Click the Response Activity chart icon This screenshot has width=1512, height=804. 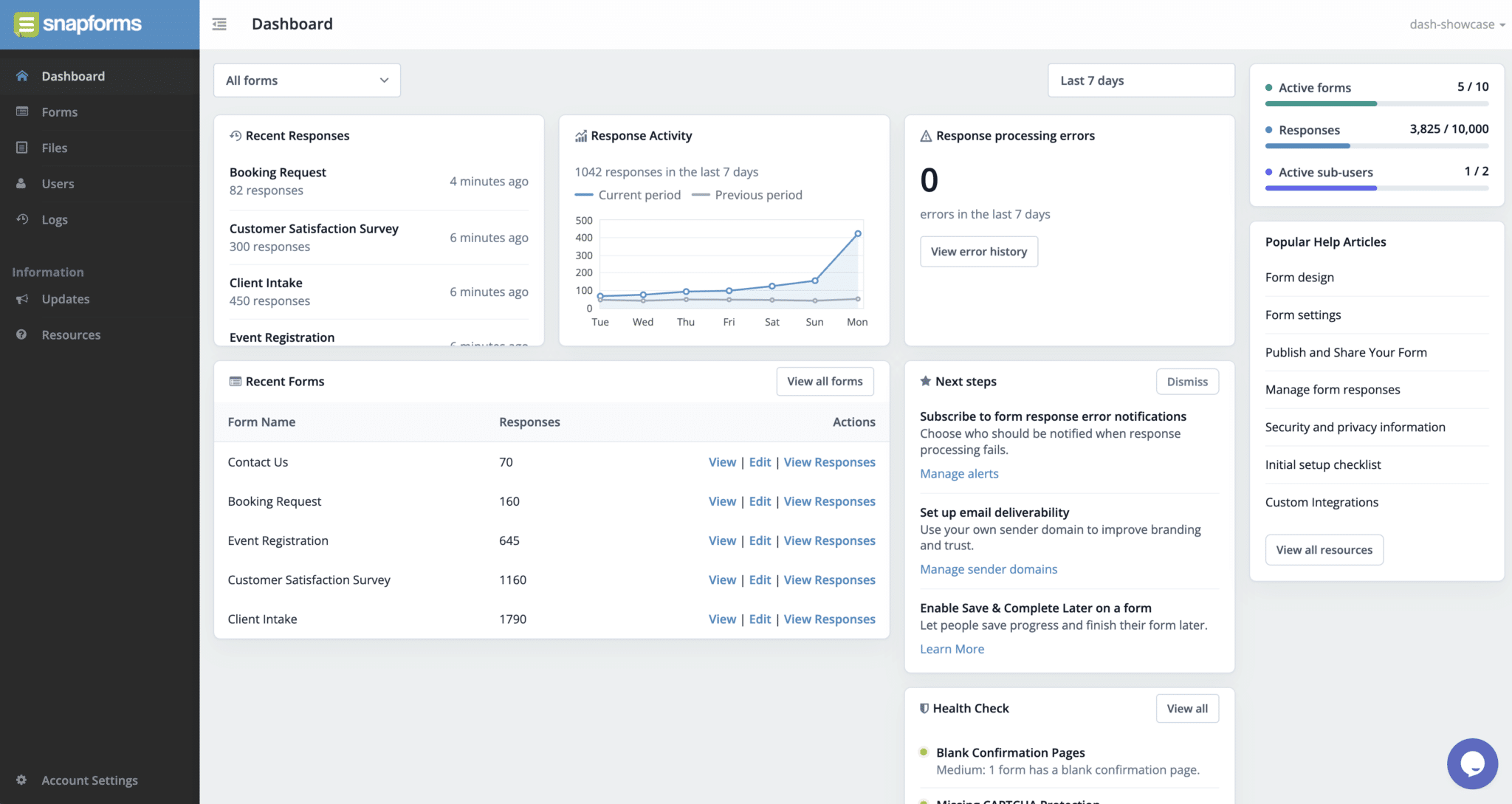tap(581, 136)
